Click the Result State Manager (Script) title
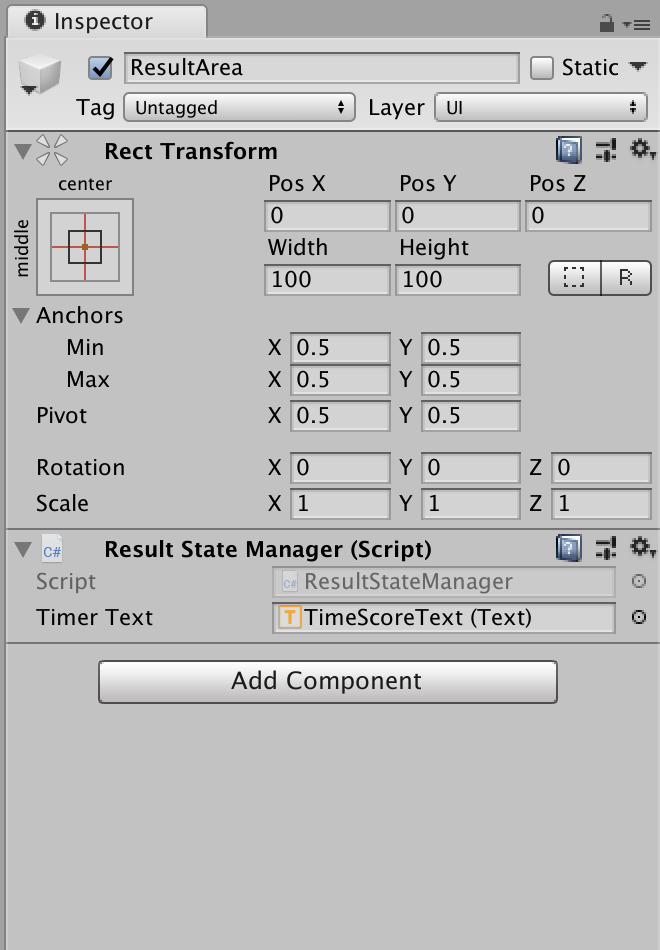Screen dimensions: 660x950 click(268, 550)
